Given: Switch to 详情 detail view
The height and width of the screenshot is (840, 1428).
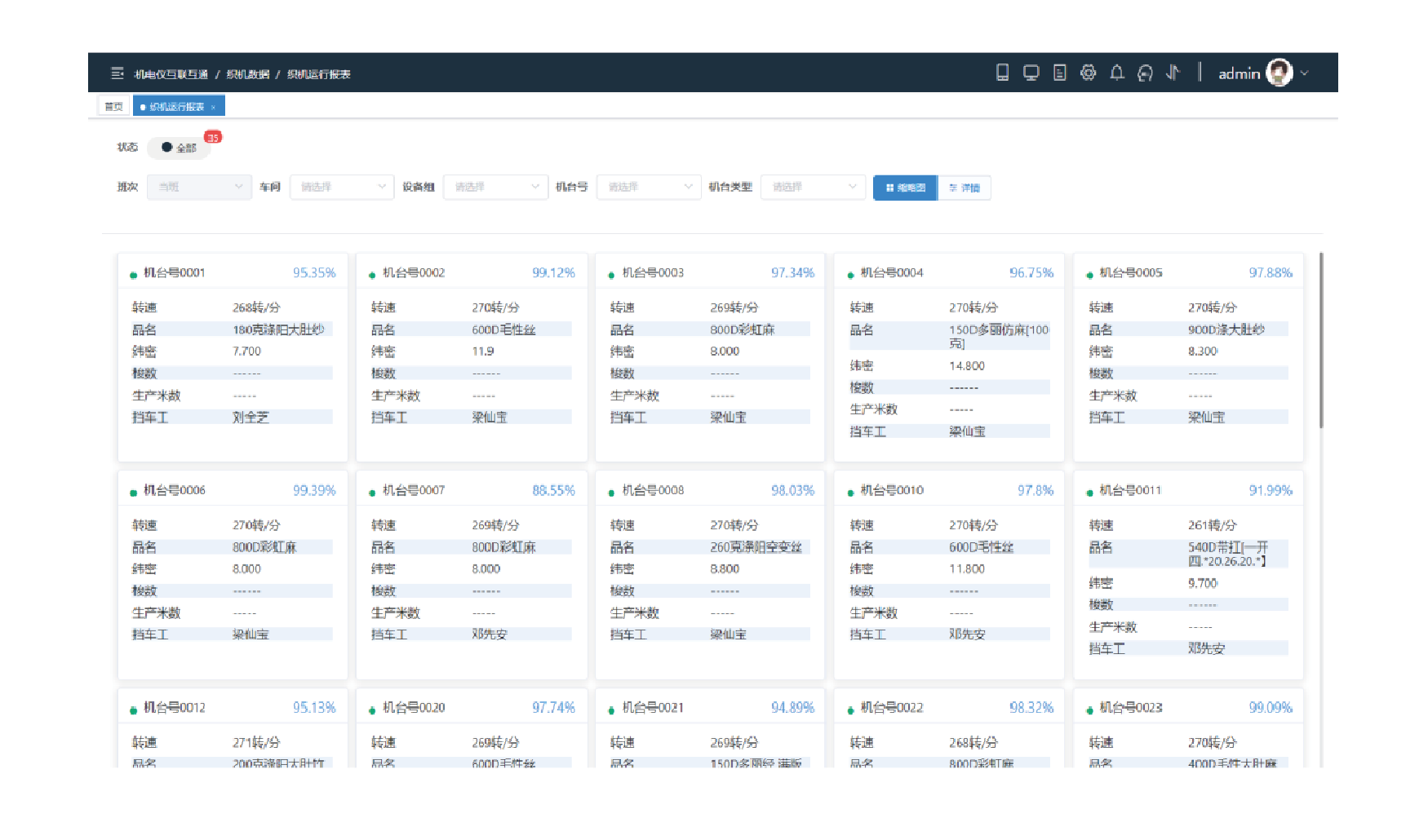Looking at the screenshot, I should 965,188.
